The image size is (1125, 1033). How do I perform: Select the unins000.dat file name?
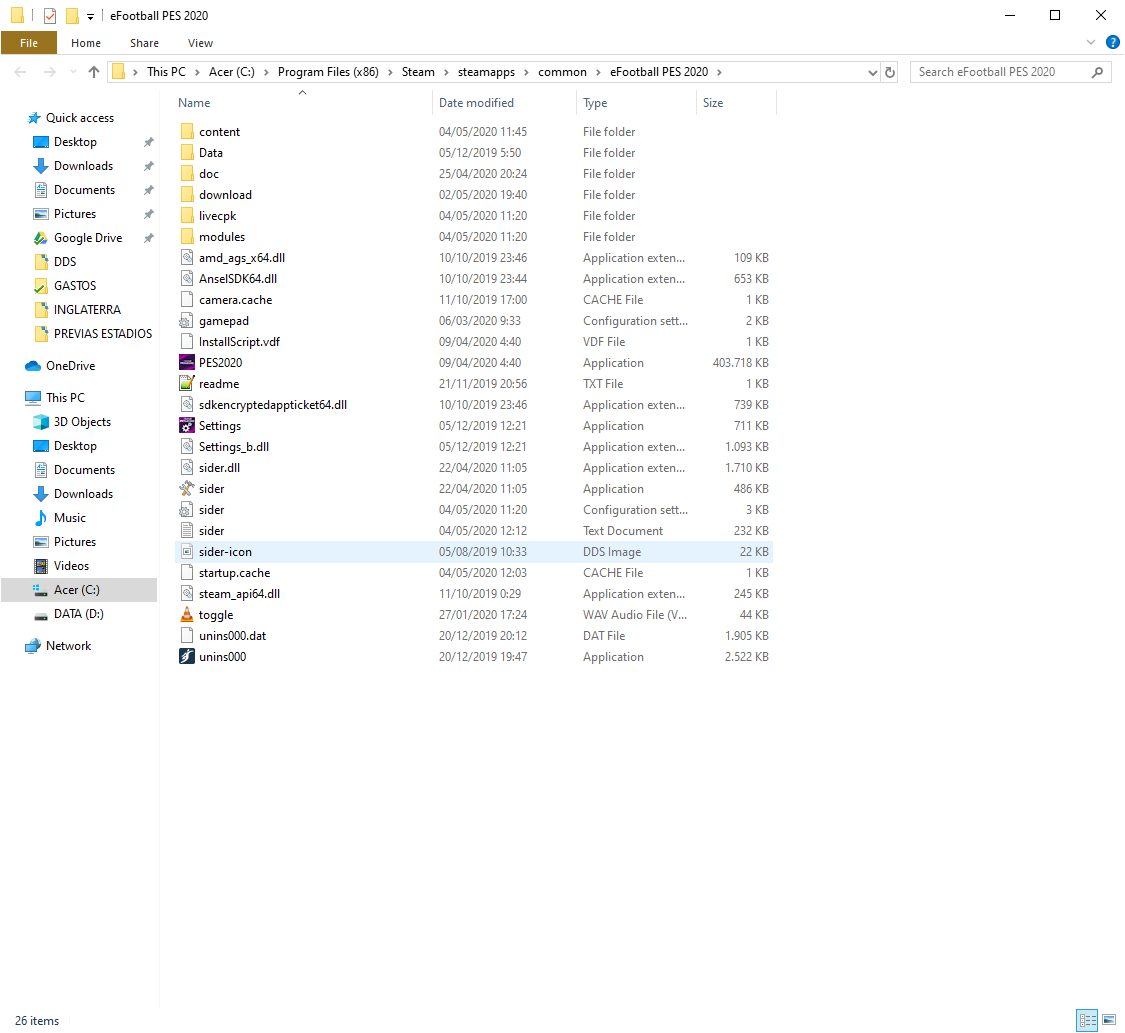pos(232,636)
